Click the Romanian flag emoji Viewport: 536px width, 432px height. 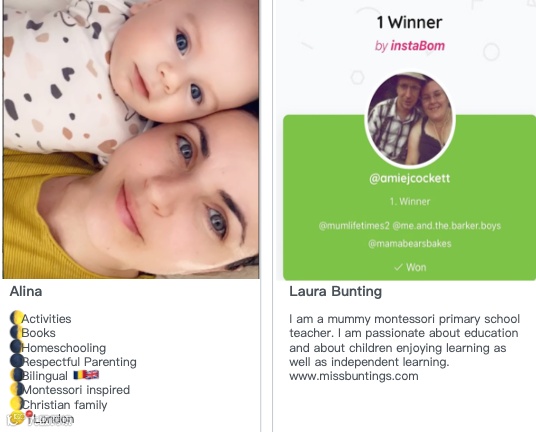(x=79, y=375)
